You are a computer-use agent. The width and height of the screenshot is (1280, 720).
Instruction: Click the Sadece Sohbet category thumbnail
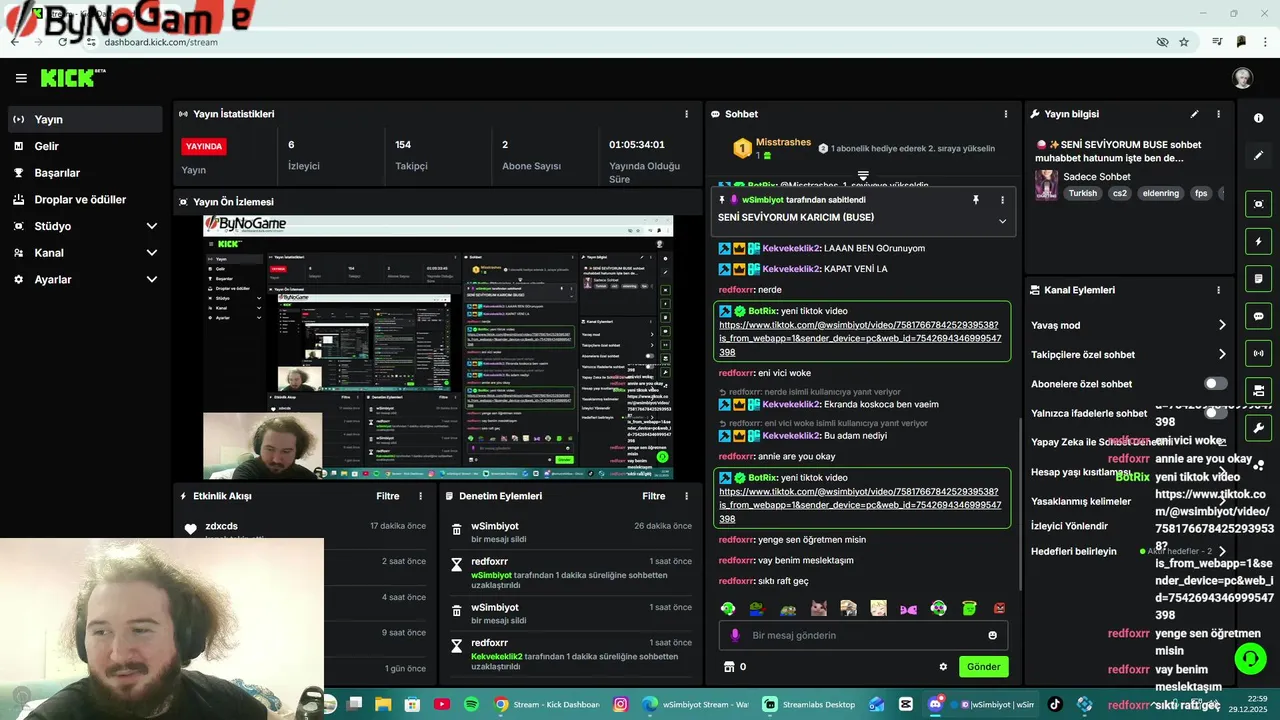(x=1046, y=185)
